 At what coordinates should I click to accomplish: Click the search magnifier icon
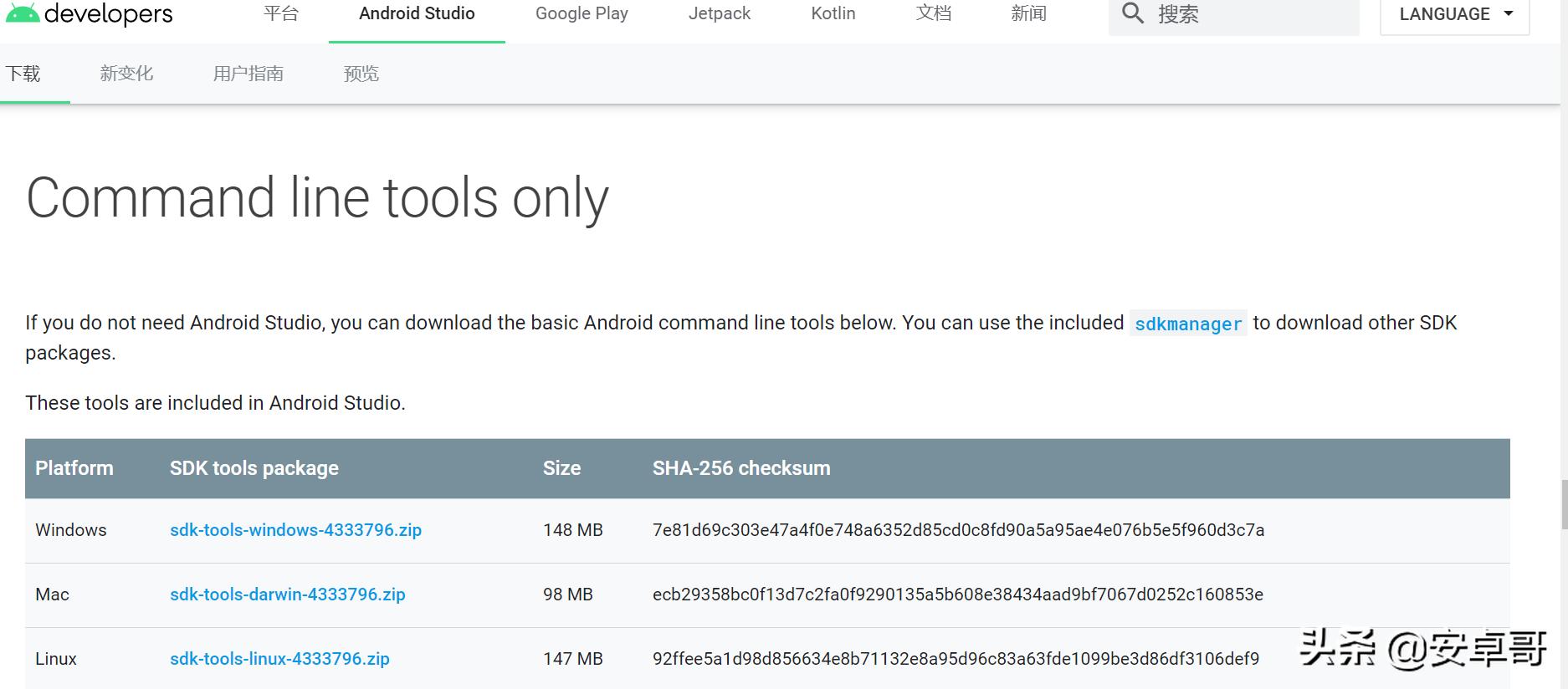coord(1132,13)
